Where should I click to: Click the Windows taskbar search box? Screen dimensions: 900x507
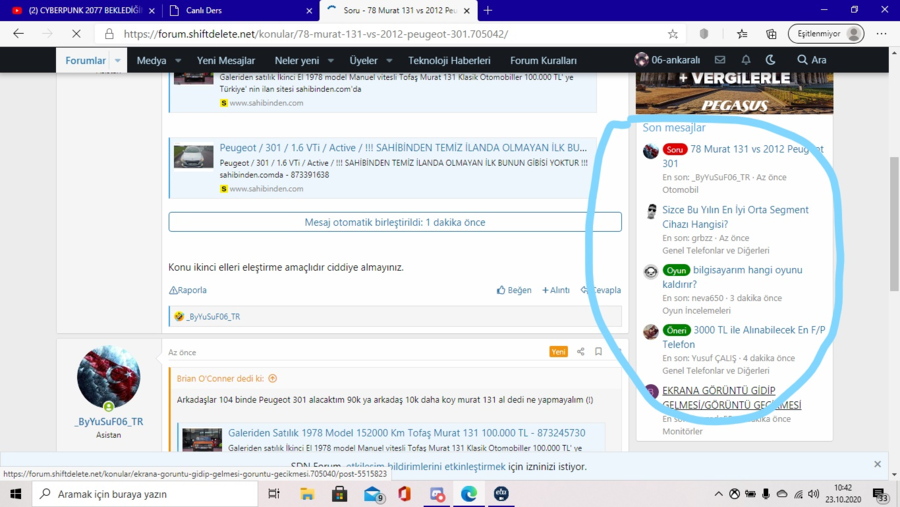[x=145, y=494]
